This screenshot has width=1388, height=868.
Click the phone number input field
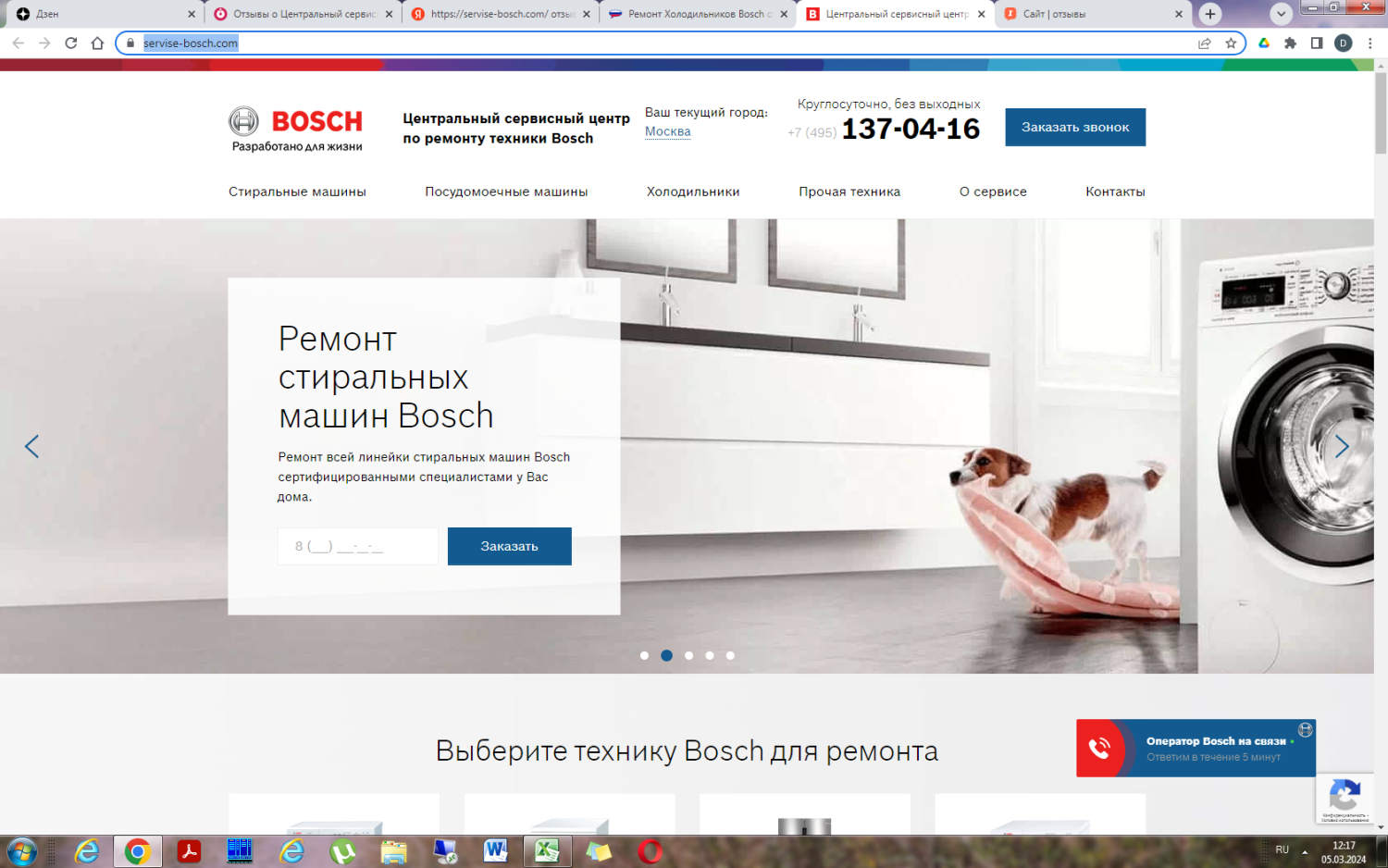pos(358,546)
